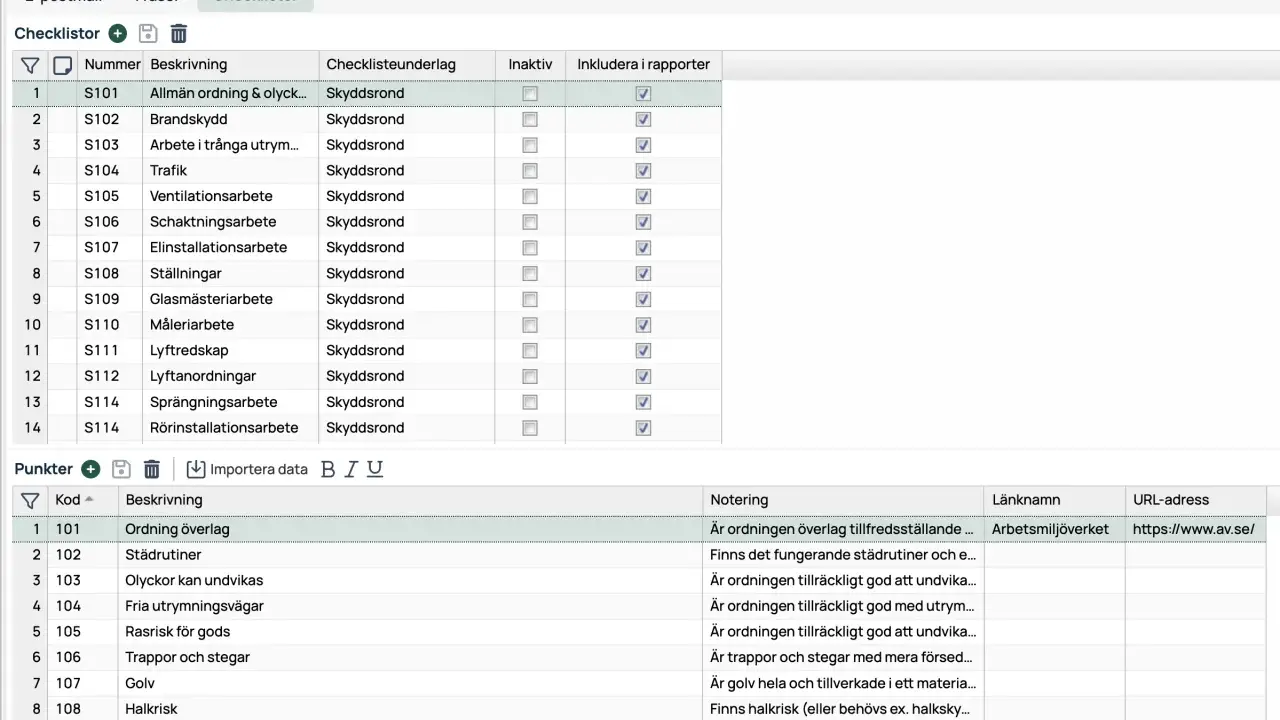Select S105 Ventilationsarbete row
Viewport: 1280px width, 720px height.
(x=367, y=196)
